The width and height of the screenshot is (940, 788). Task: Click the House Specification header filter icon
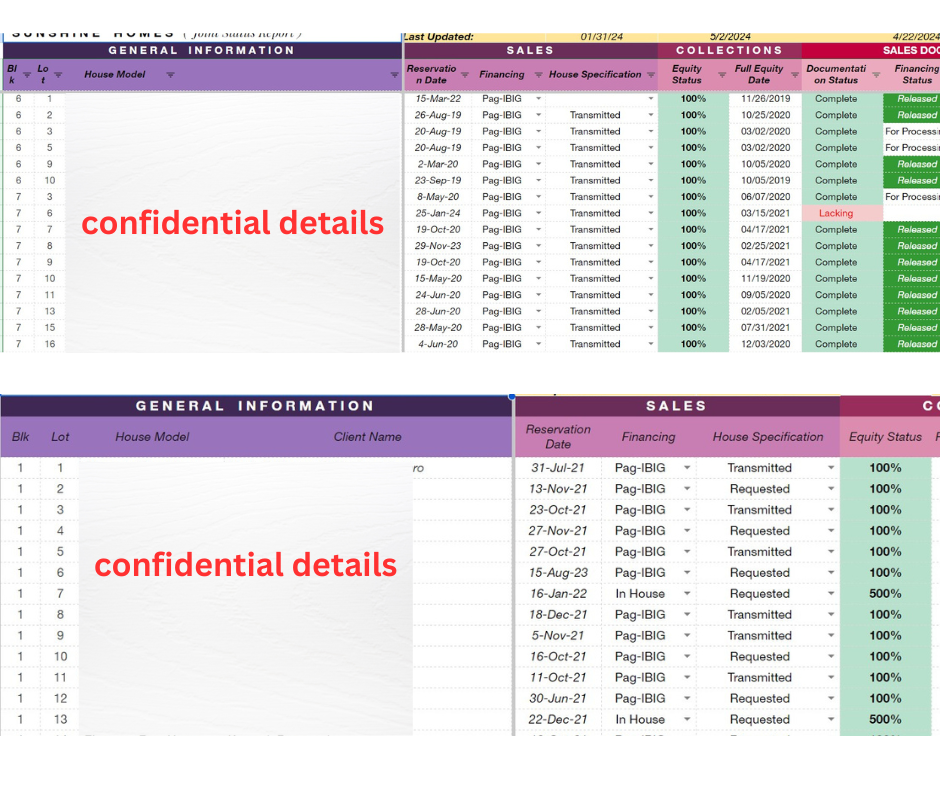(x=650, y=74)
